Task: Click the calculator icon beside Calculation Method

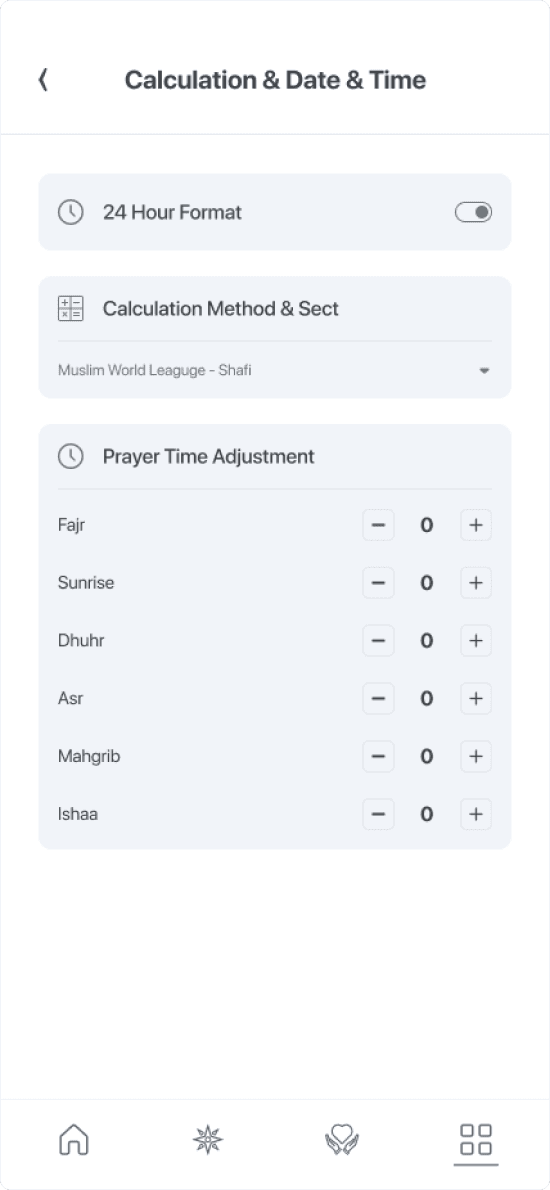Action: (71, 309)
